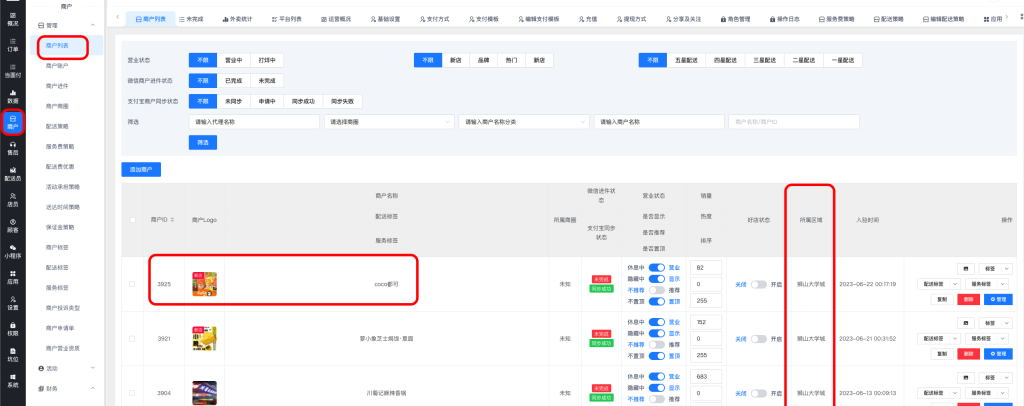Open the 请选择商圈 dropdown
This screenshot has height=406, width=1024.
(388, 122)
